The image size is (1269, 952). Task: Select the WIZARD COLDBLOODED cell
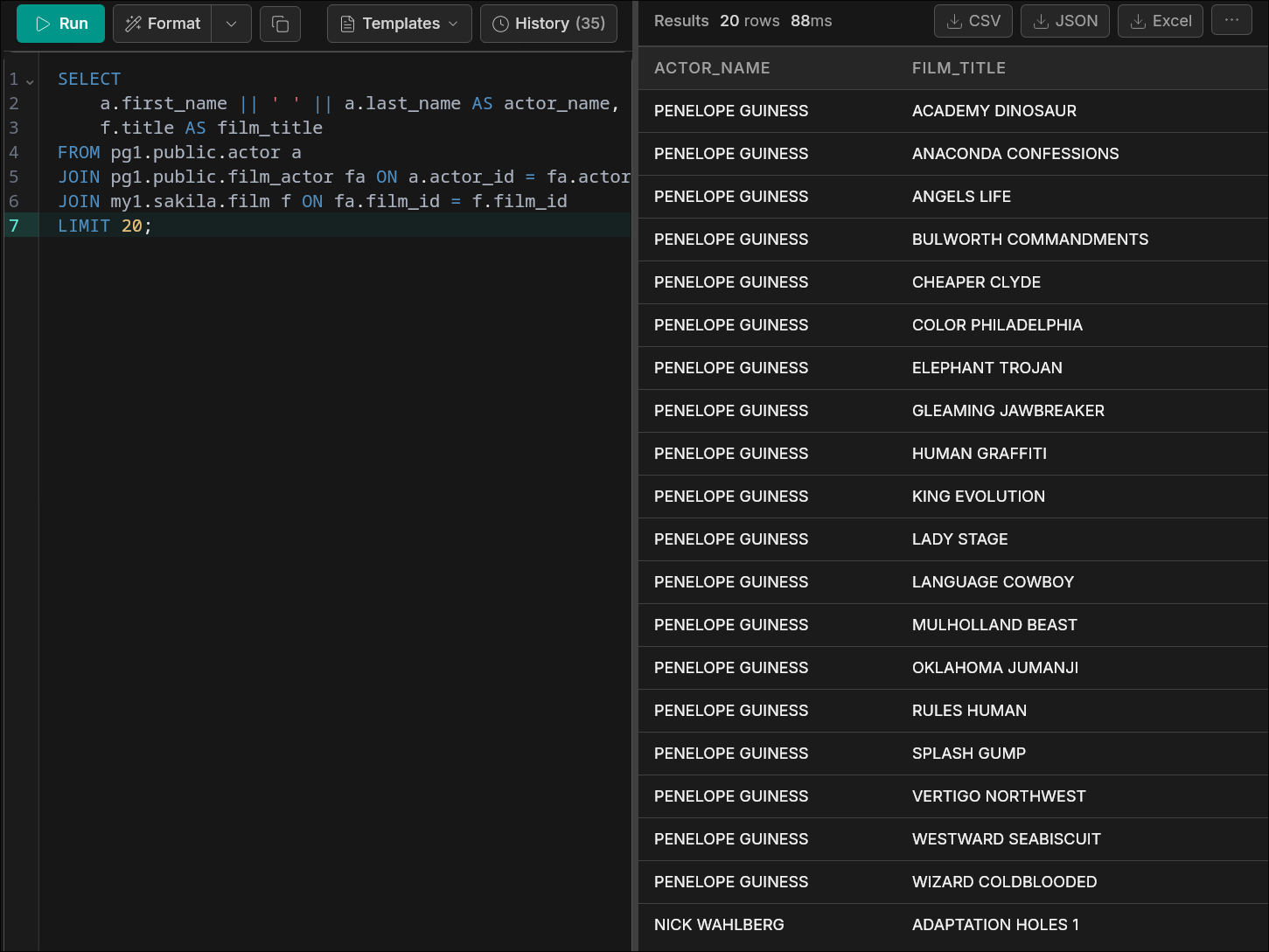[x=1004, y=882]
